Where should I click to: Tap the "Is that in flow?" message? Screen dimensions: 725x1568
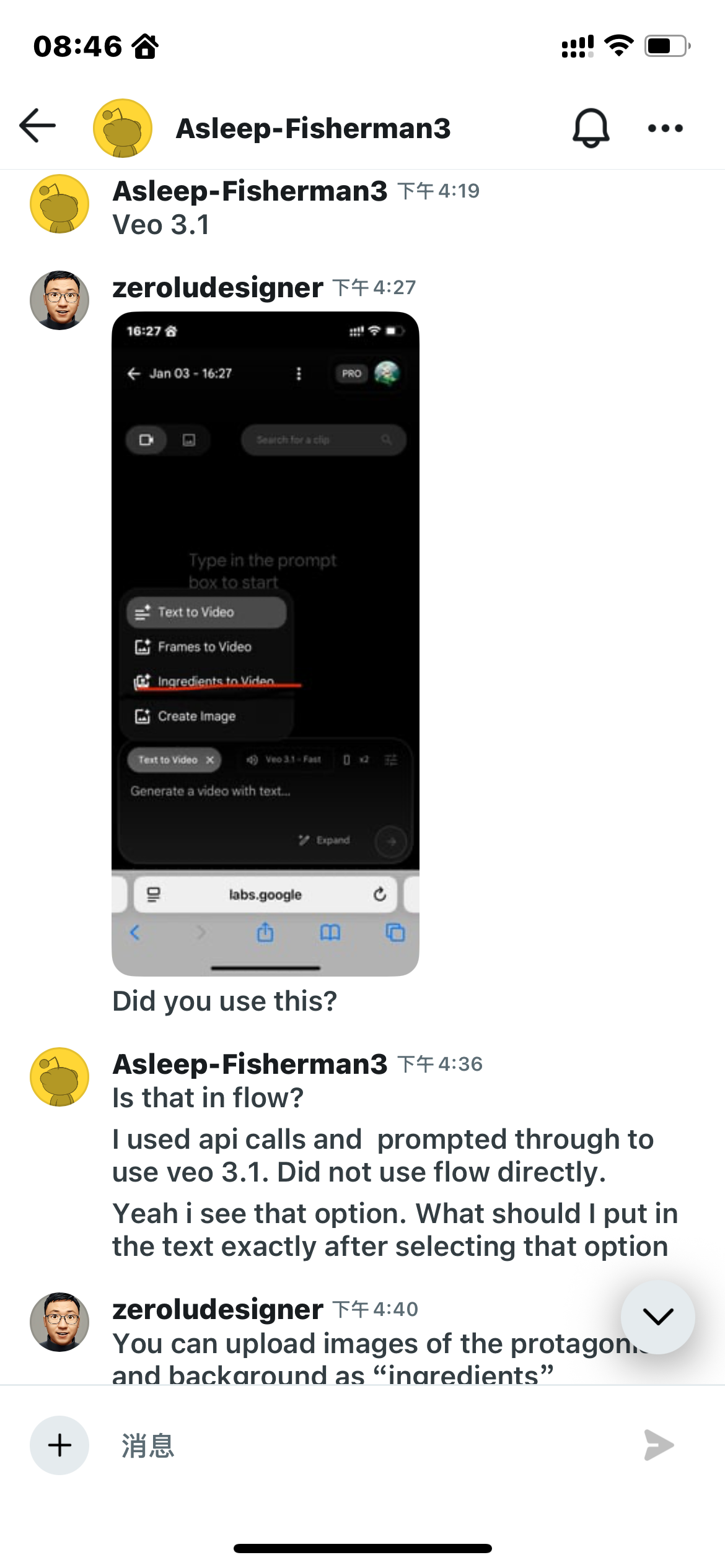pyautogui.click(x=208, y=1097)
